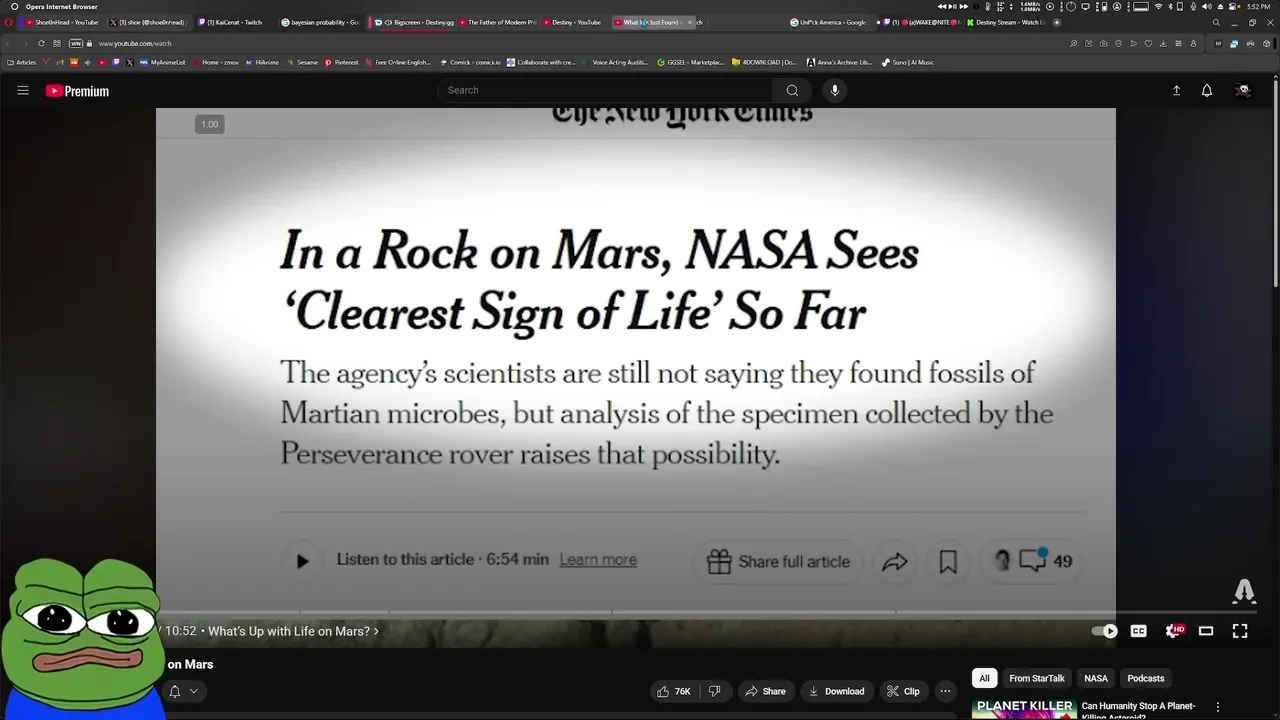The image size is (1280, 720).
Task: Like the video with thumbs up
Action: click(x=674, y=691)
